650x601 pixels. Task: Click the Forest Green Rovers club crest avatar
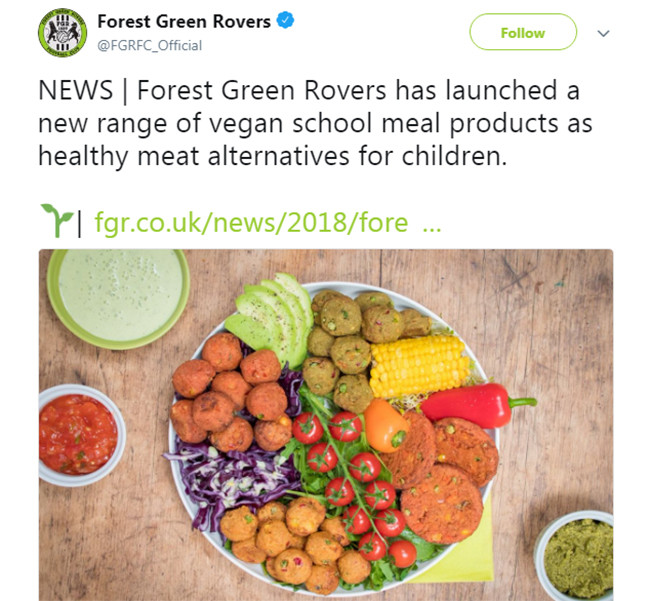[x=63, y=33]
